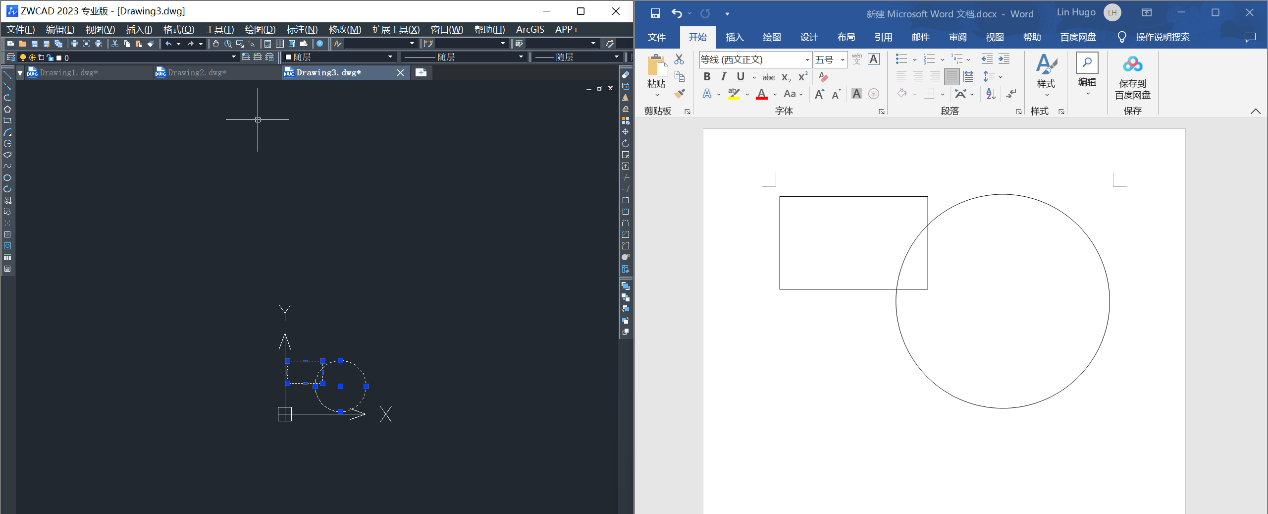Decrease font size with shrink font icon
1268x514 pixels.
[836, 94]
